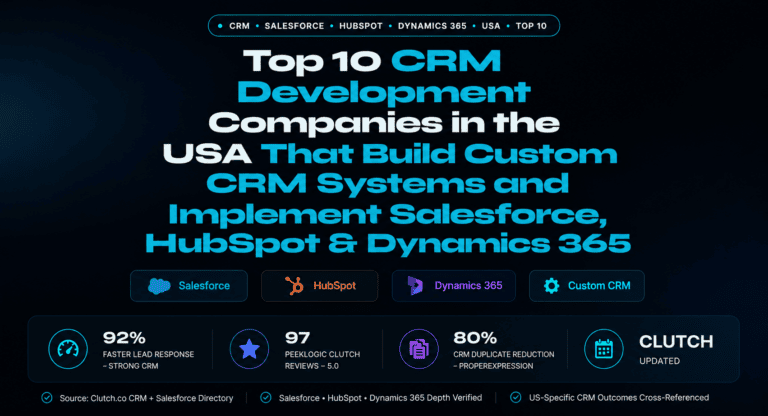Click the 'PEEKLOGIC CLUTCH' caption
768x416 pixels.
point(322,354)
